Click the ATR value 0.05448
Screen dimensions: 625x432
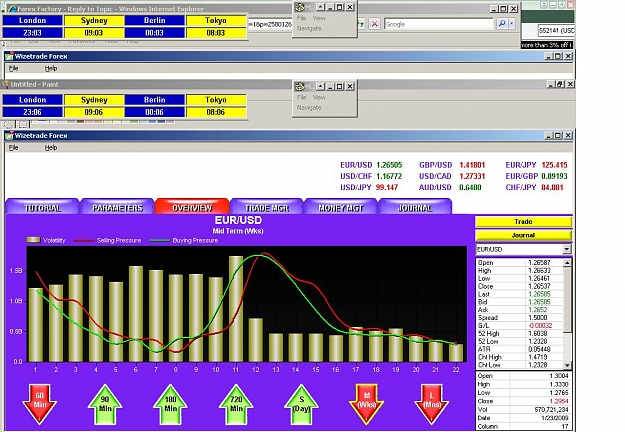pos(539,349)
